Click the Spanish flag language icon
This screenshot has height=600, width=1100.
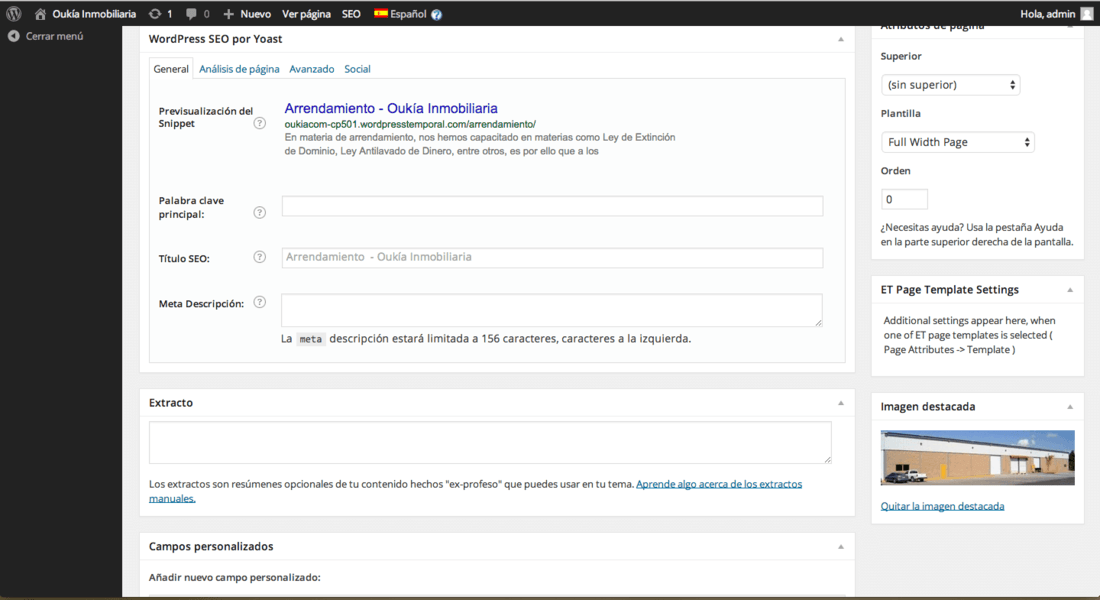click(x=381, y=13)
